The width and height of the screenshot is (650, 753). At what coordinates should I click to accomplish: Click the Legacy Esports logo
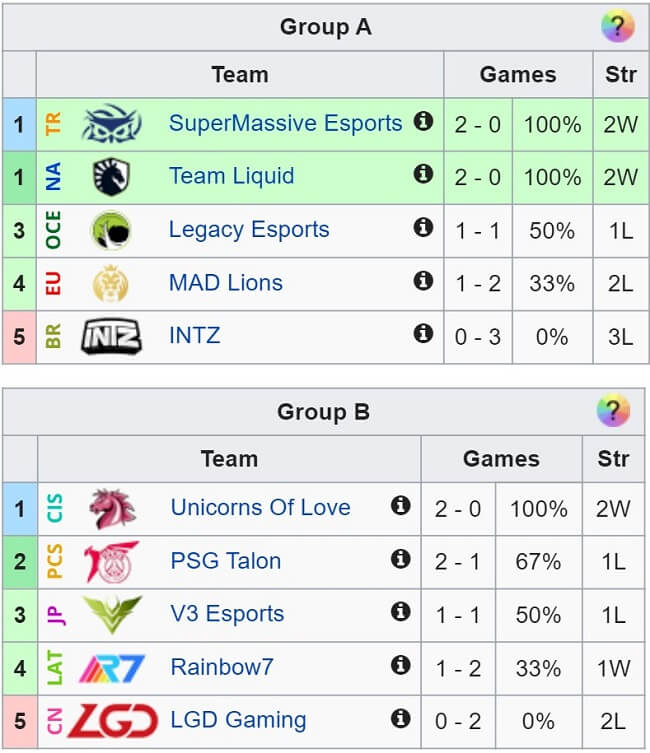pyautogui.click(x=109, y=230)
